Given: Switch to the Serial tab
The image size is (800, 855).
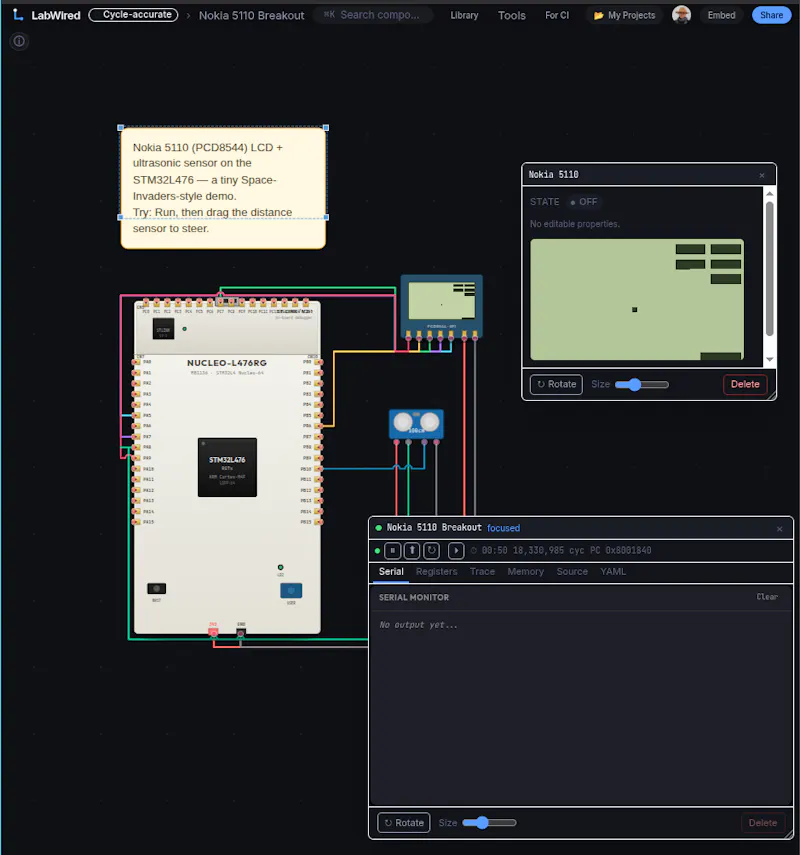Looking at the screenshot, I should [x=391, y=571].
